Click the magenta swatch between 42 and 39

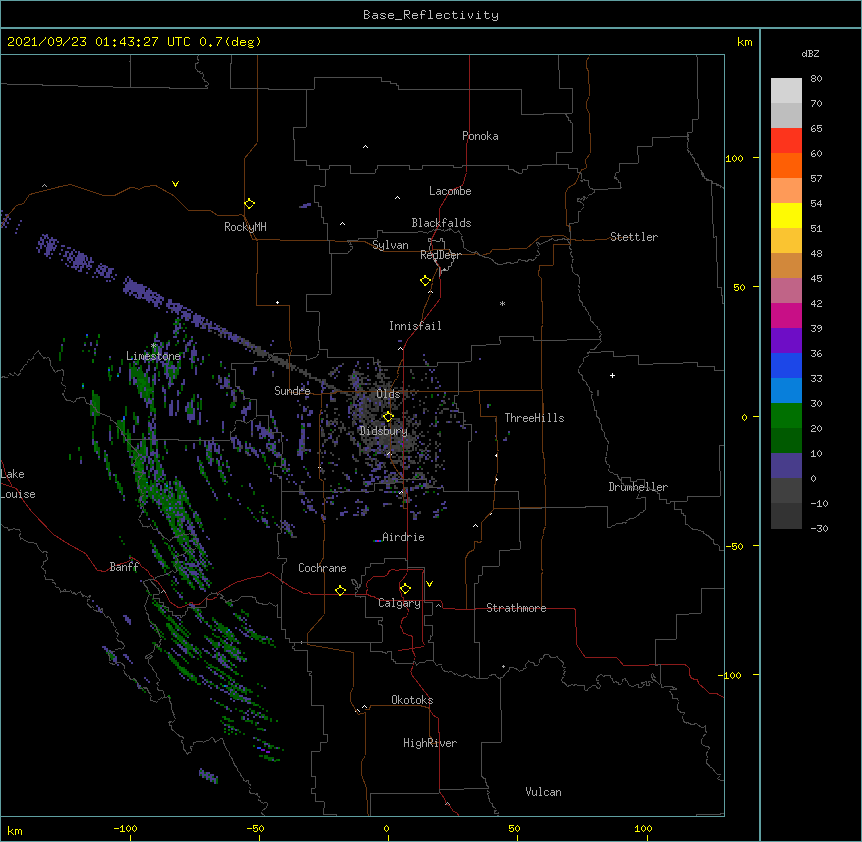point(786,315)
